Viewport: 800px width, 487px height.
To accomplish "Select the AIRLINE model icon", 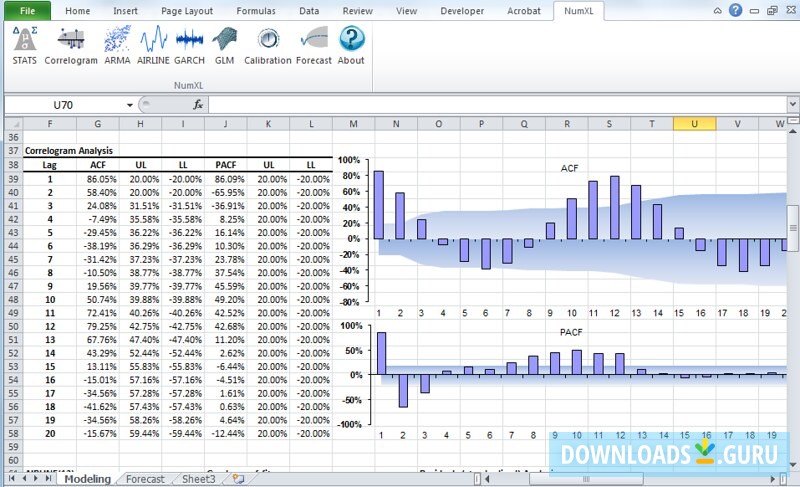I will tap(153, 46).
